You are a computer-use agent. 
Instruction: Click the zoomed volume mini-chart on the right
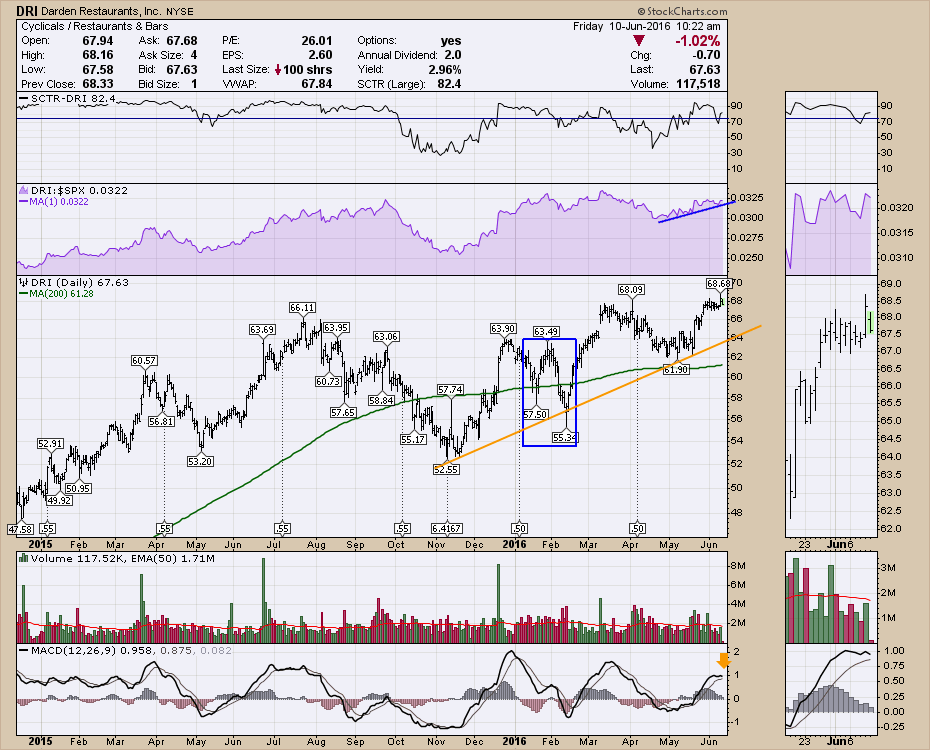(831, 597)
